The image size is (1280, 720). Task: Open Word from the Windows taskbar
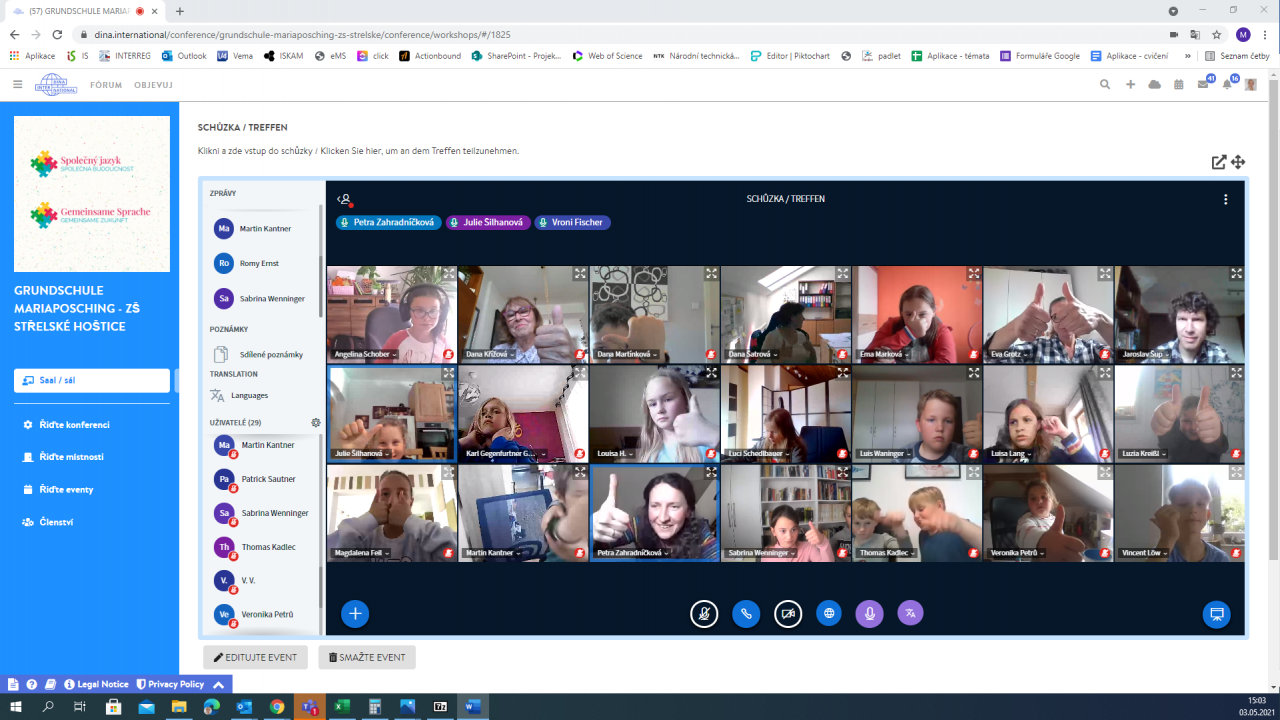pos(472,707)
